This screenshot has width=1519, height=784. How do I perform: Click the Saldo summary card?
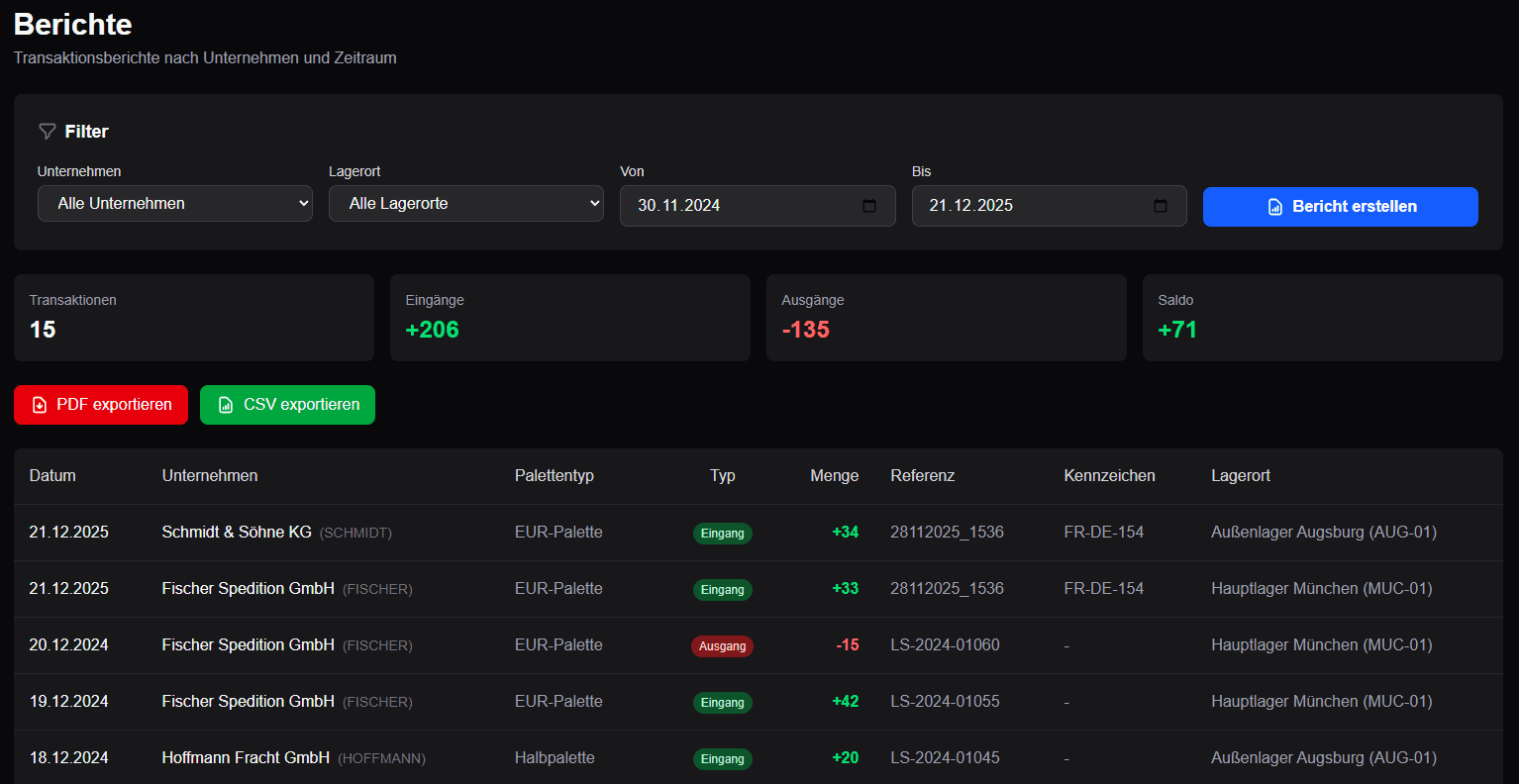click(1322, 318)
